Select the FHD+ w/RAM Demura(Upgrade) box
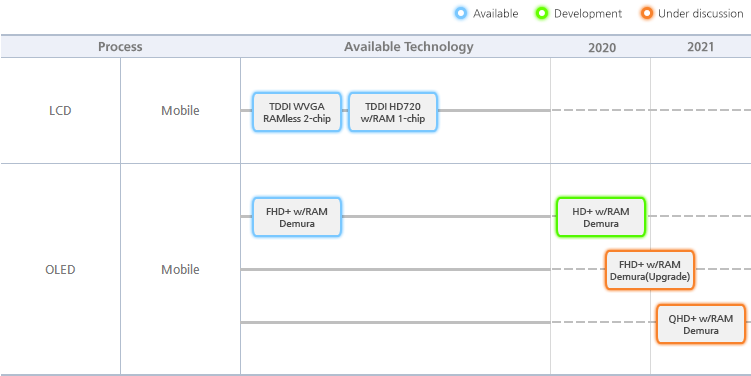This screenshot has height=376, width=751. pyautogui.click(x=650, y=270)
